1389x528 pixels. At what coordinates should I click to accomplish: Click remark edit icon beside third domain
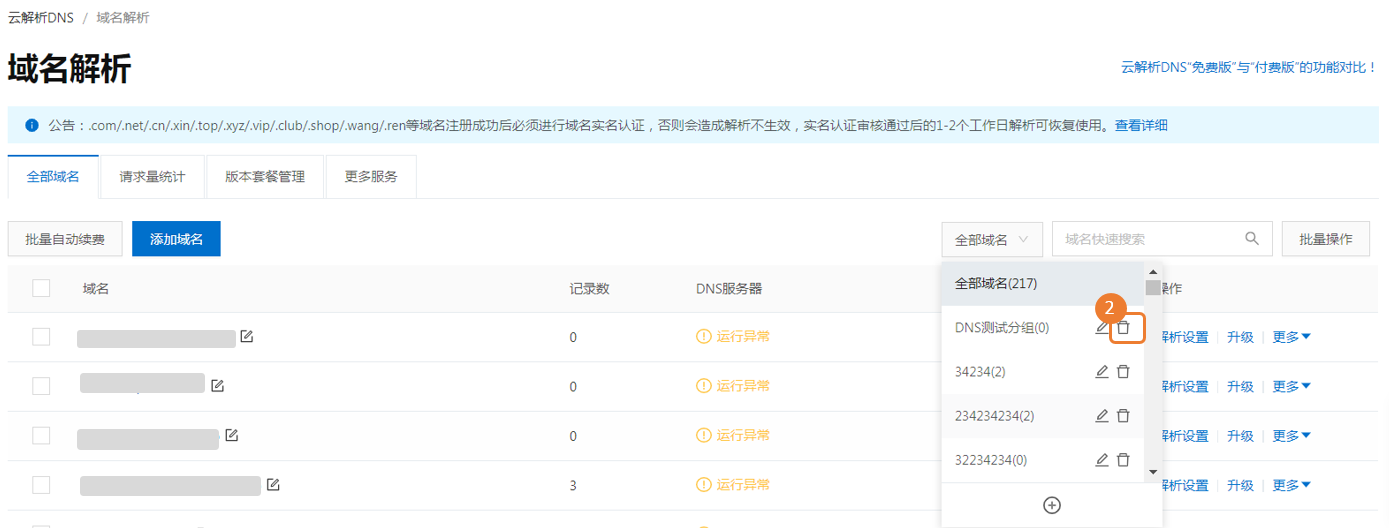[x=231, y=435]
